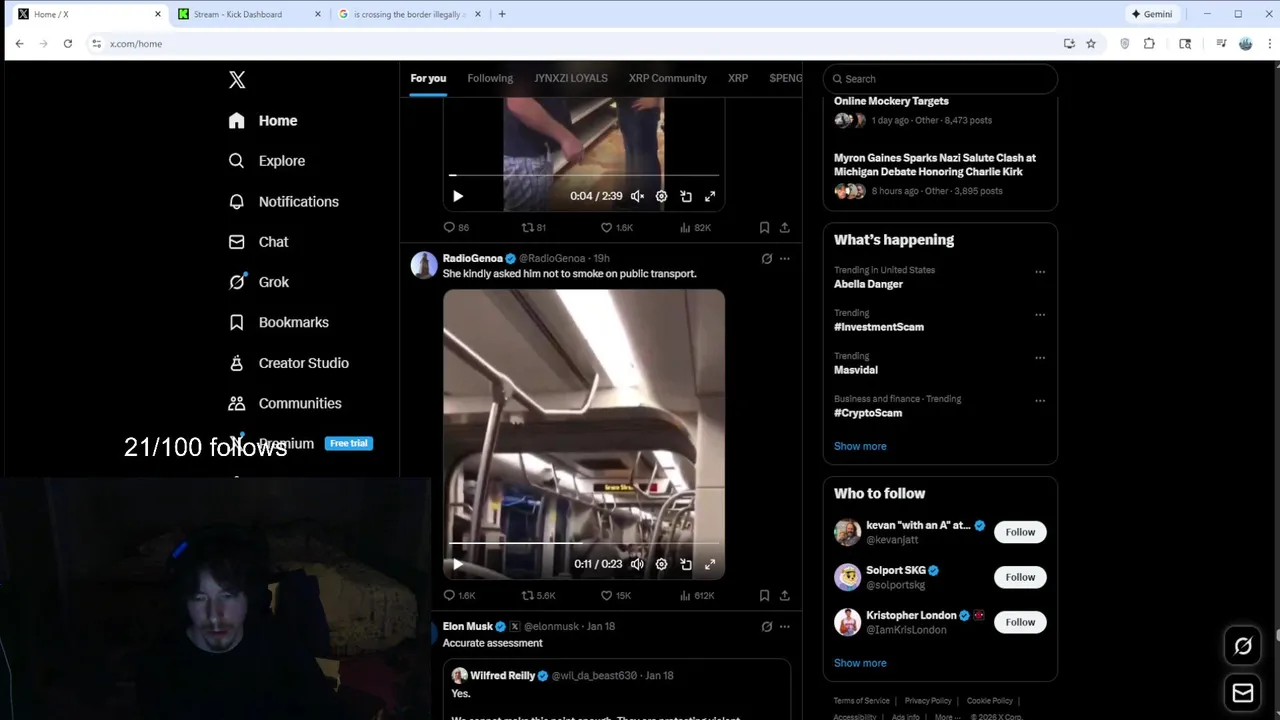This screenshot has height=720, width=1280.
Task: Open RadioGenoa profile avatar
Action: [x=424, y=264]
